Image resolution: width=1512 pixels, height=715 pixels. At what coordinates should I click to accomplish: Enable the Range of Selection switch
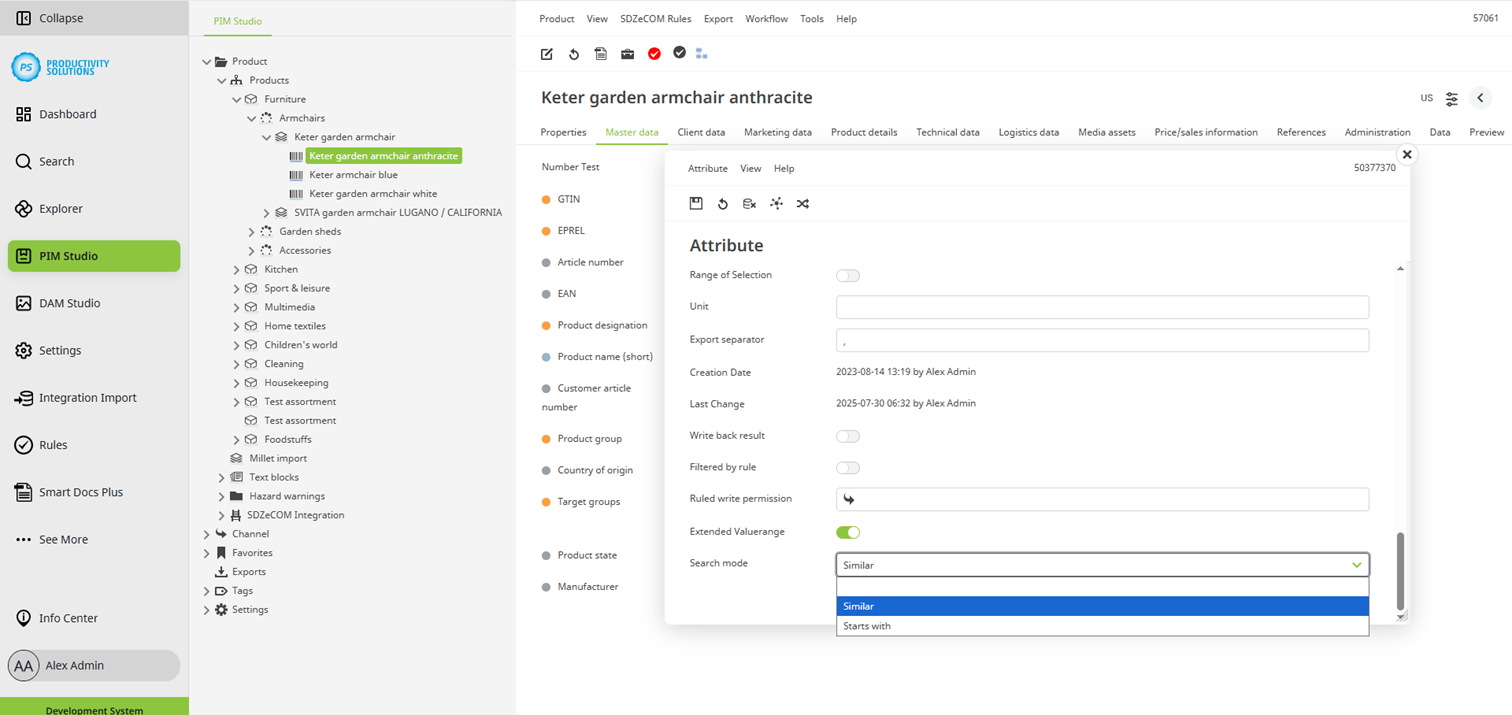point(848,275)
